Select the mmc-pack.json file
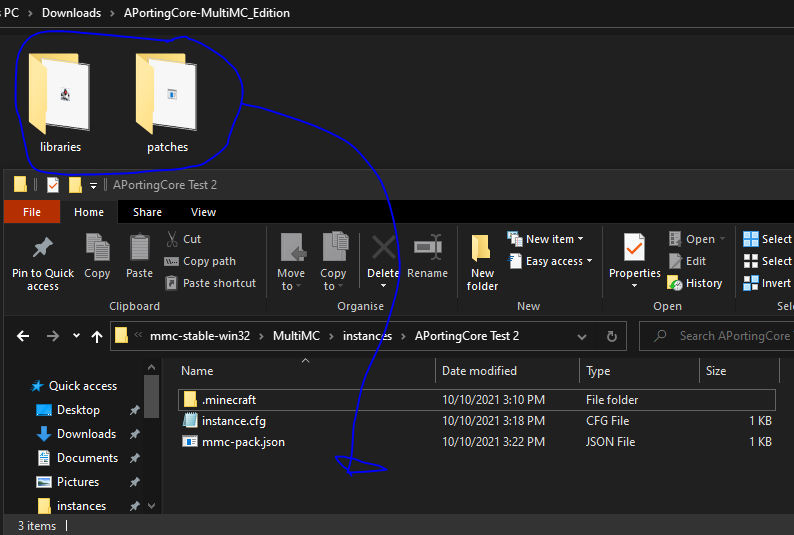 (477, 442)
